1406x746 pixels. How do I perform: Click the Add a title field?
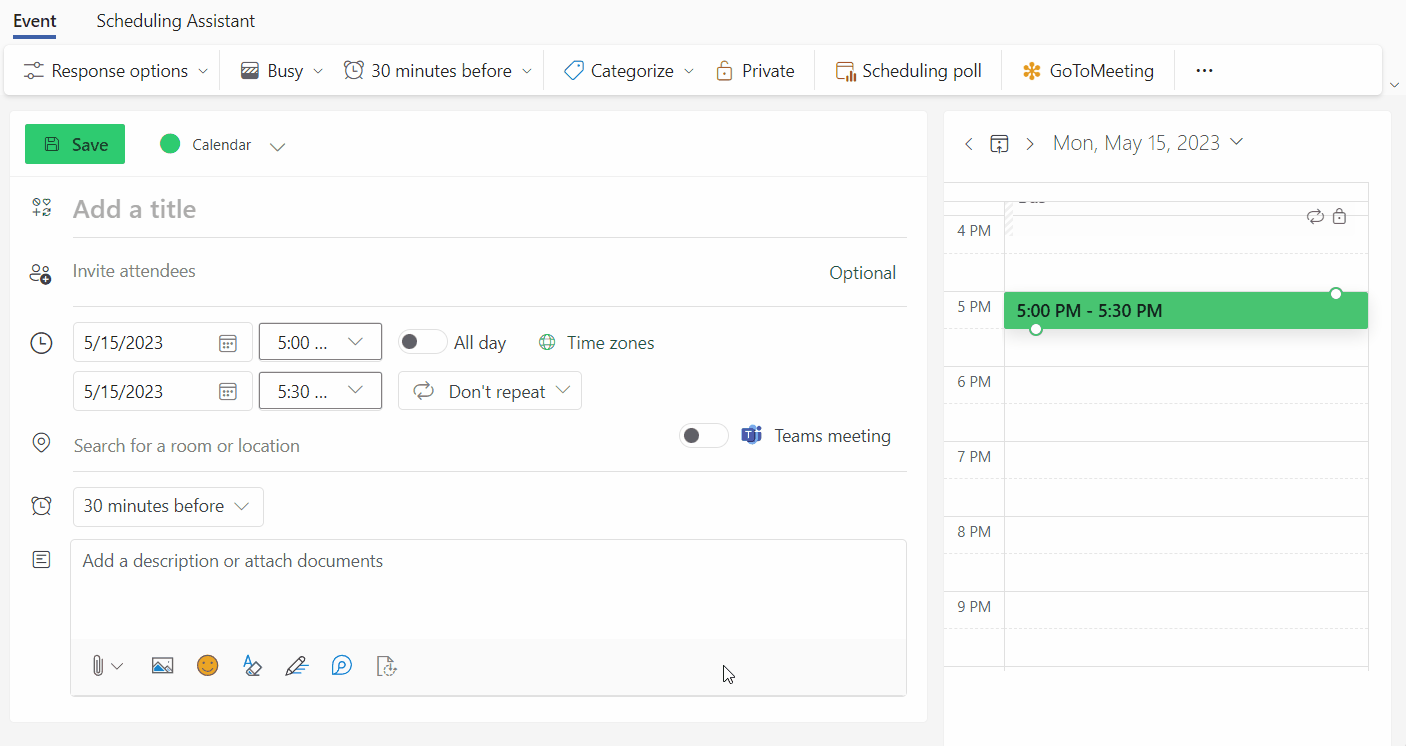300,208
